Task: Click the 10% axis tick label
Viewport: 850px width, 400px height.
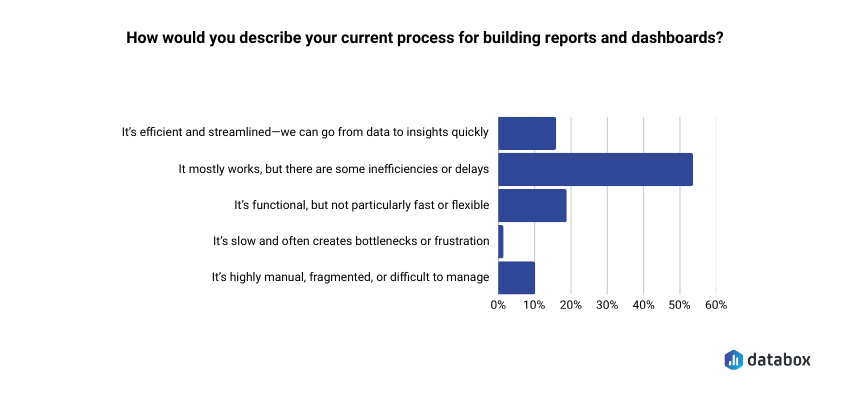Action: 534,304
